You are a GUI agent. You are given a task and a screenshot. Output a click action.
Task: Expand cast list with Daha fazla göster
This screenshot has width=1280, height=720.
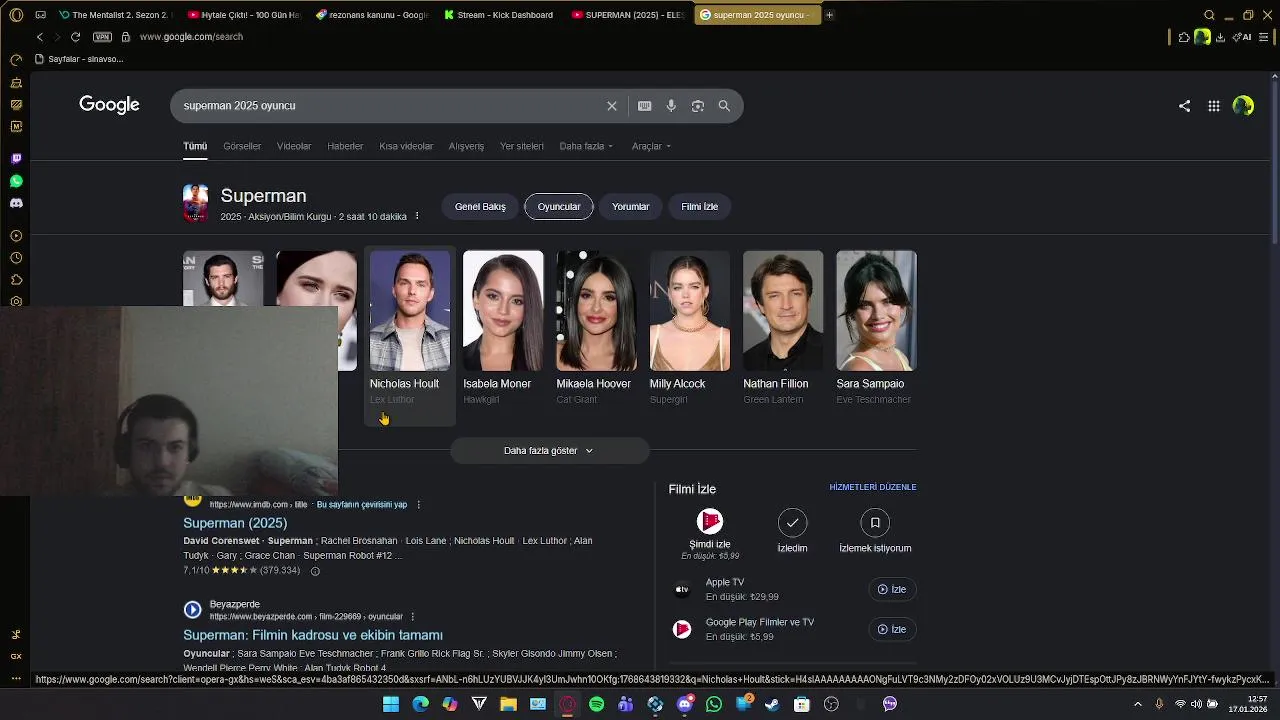click(548, 451)
